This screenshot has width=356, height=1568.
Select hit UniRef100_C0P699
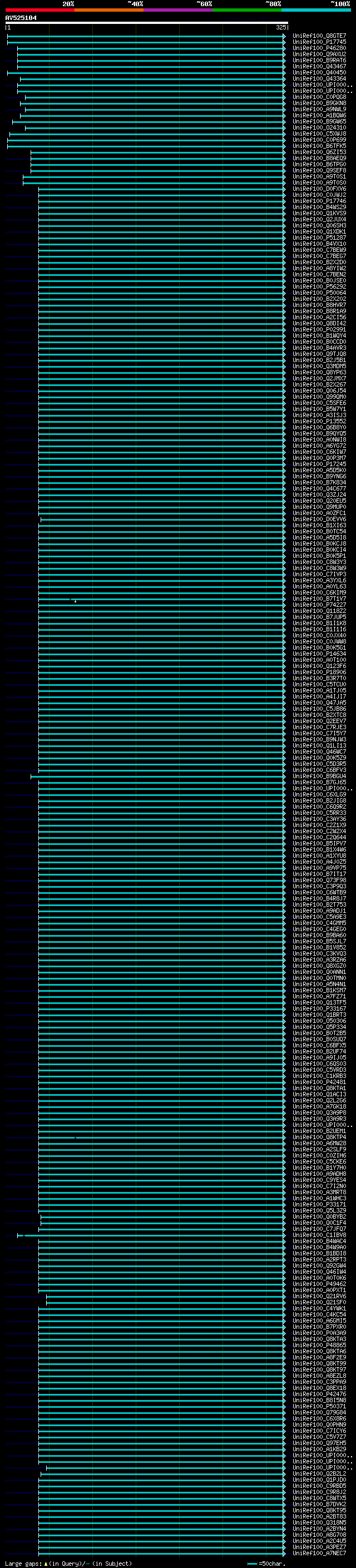point(319,140)
